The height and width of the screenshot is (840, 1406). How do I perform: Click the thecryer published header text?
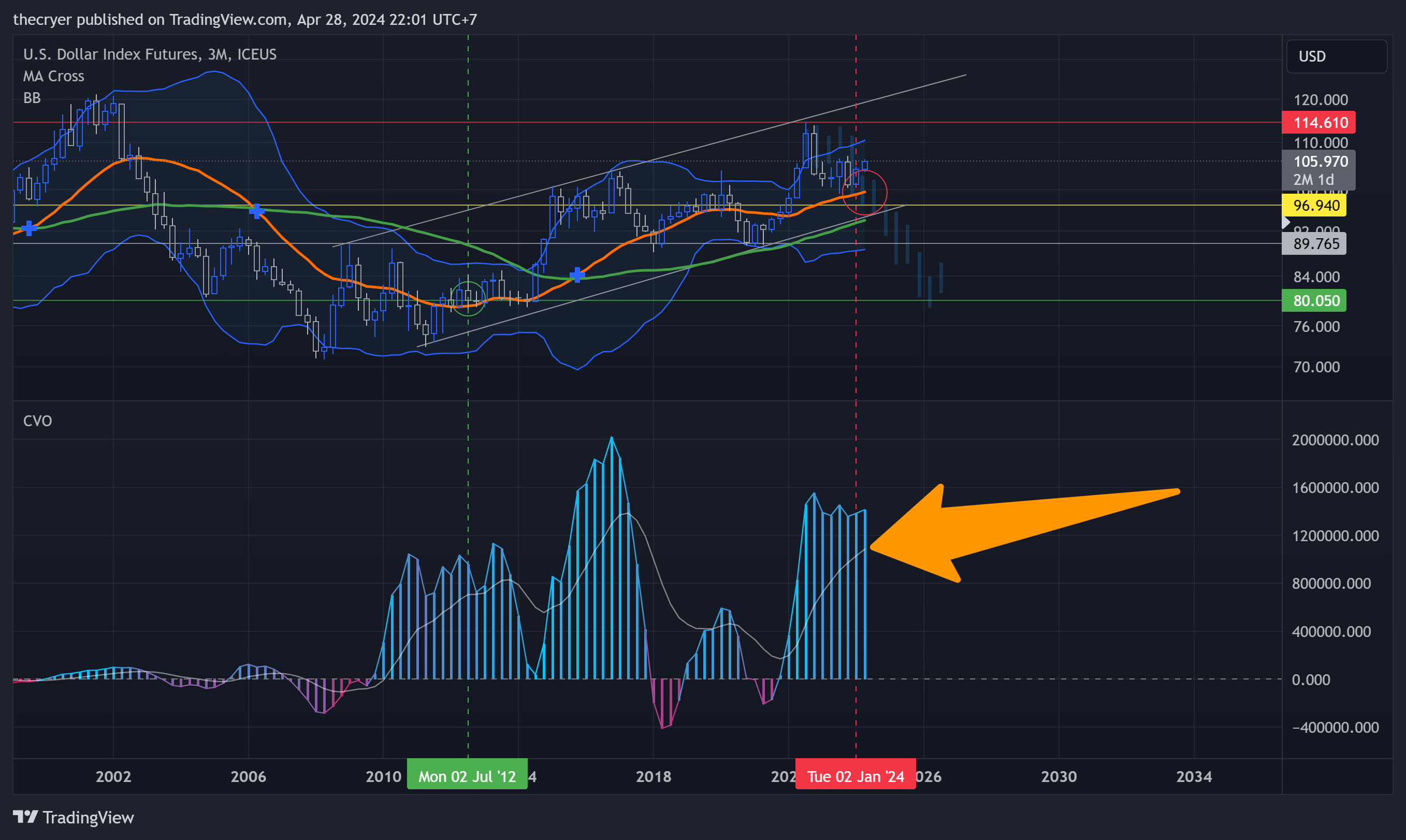pyautogui.click(x=244, y=20)
